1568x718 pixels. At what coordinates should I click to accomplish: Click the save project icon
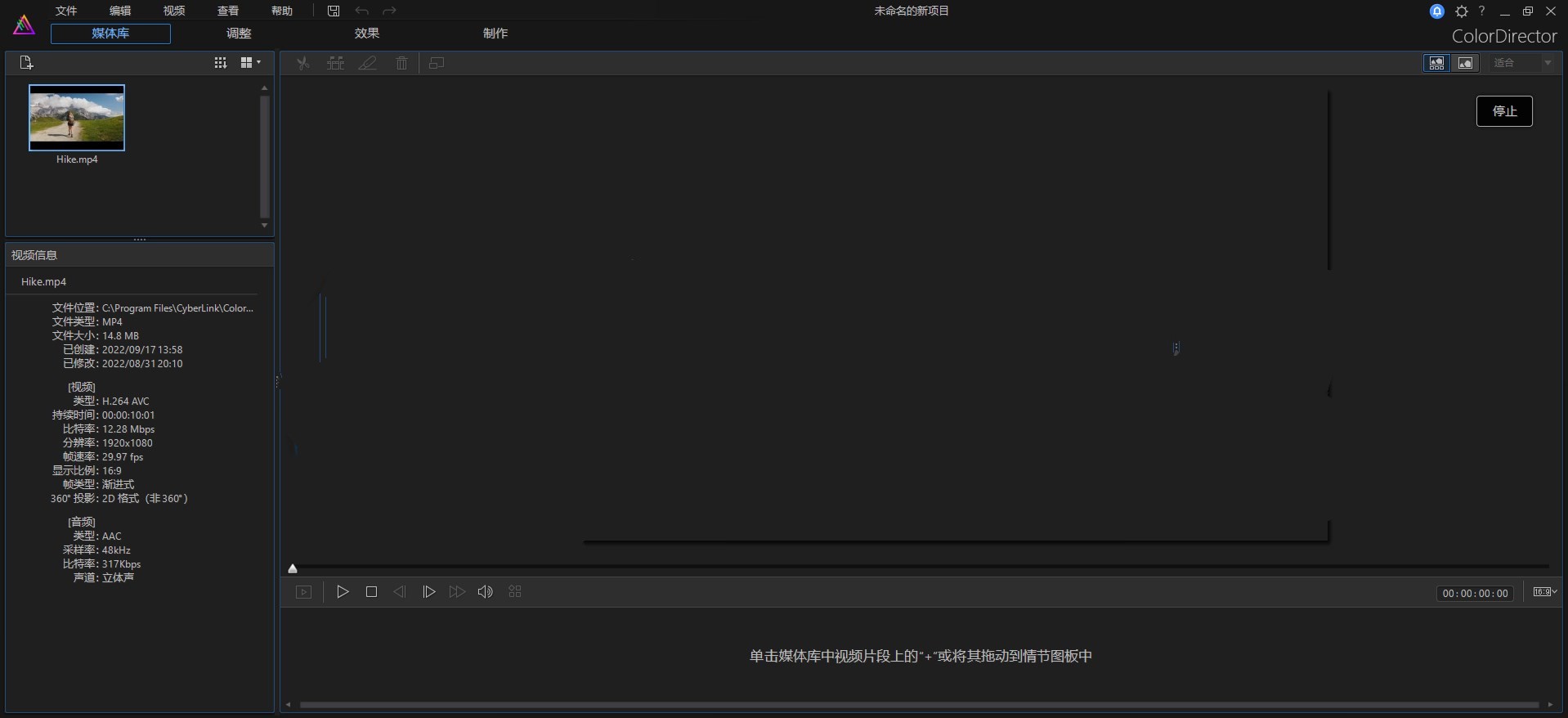(x=334, y=11)
